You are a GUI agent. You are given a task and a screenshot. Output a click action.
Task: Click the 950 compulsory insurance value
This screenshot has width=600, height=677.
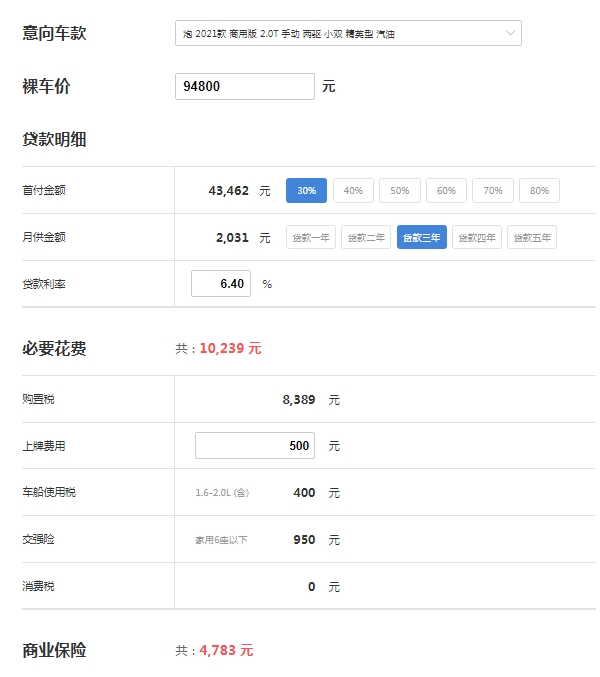click(x=304, y=539)
